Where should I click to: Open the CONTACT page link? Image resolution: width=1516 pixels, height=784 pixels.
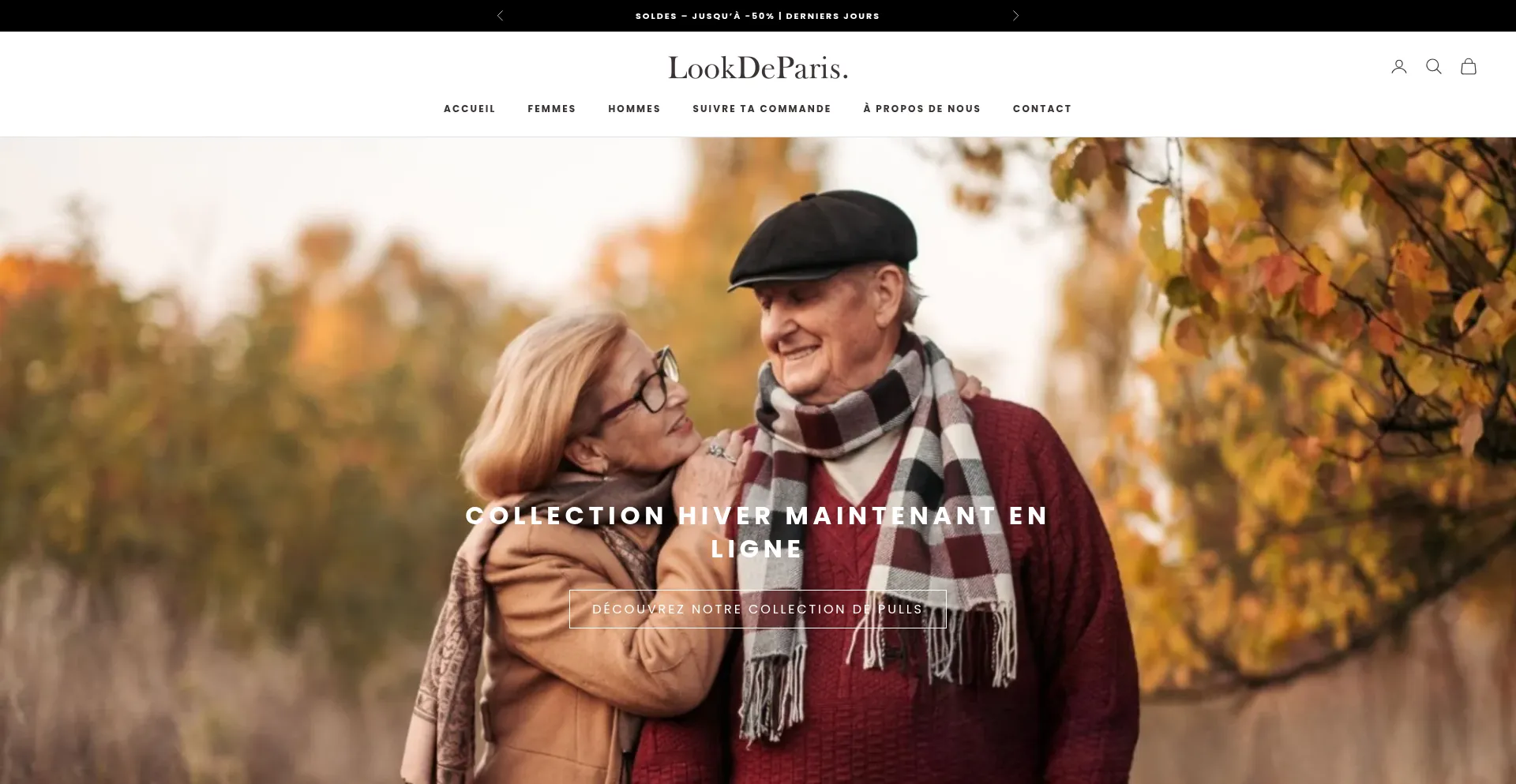tap(1042, 109)
